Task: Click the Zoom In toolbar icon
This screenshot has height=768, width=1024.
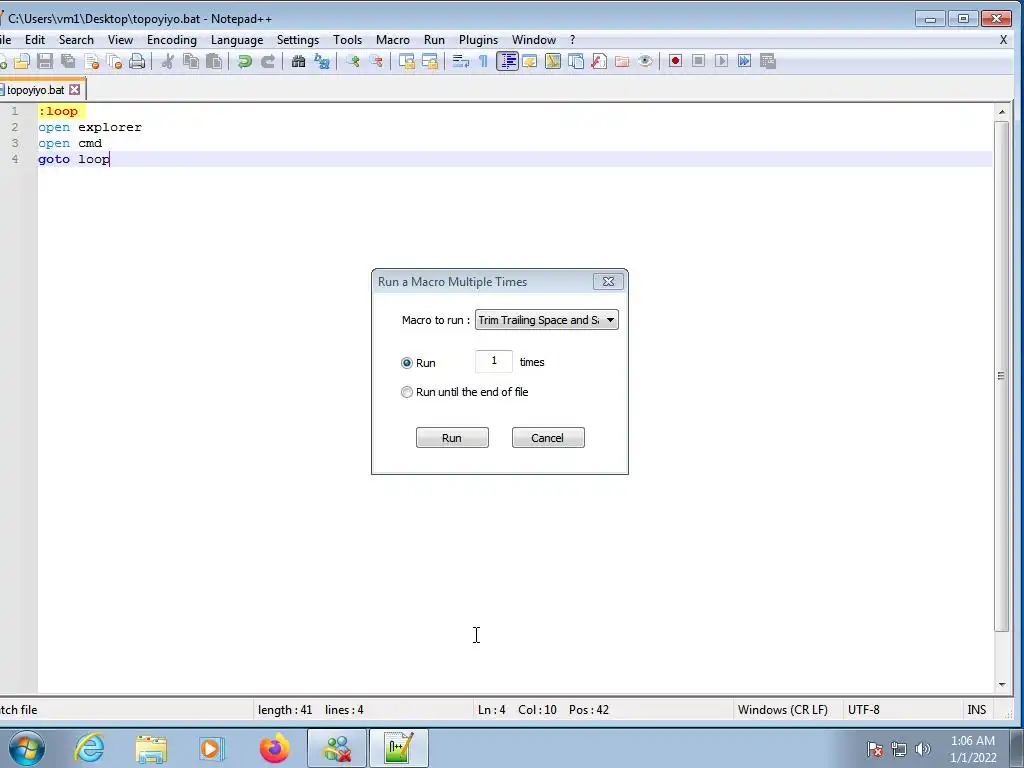Action: 353,61
